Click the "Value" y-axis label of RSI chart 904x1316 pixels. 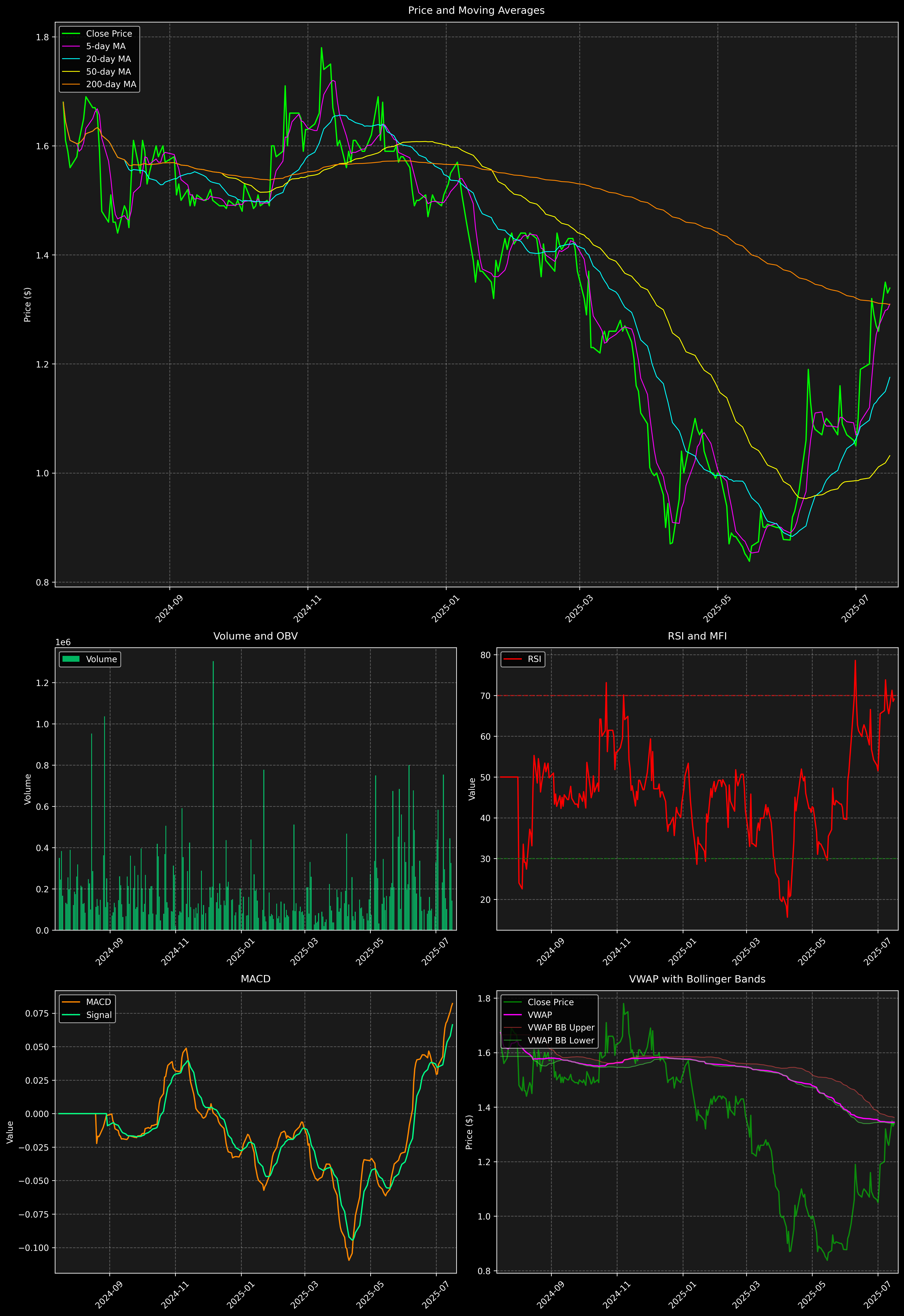click(x=472, y=789)
